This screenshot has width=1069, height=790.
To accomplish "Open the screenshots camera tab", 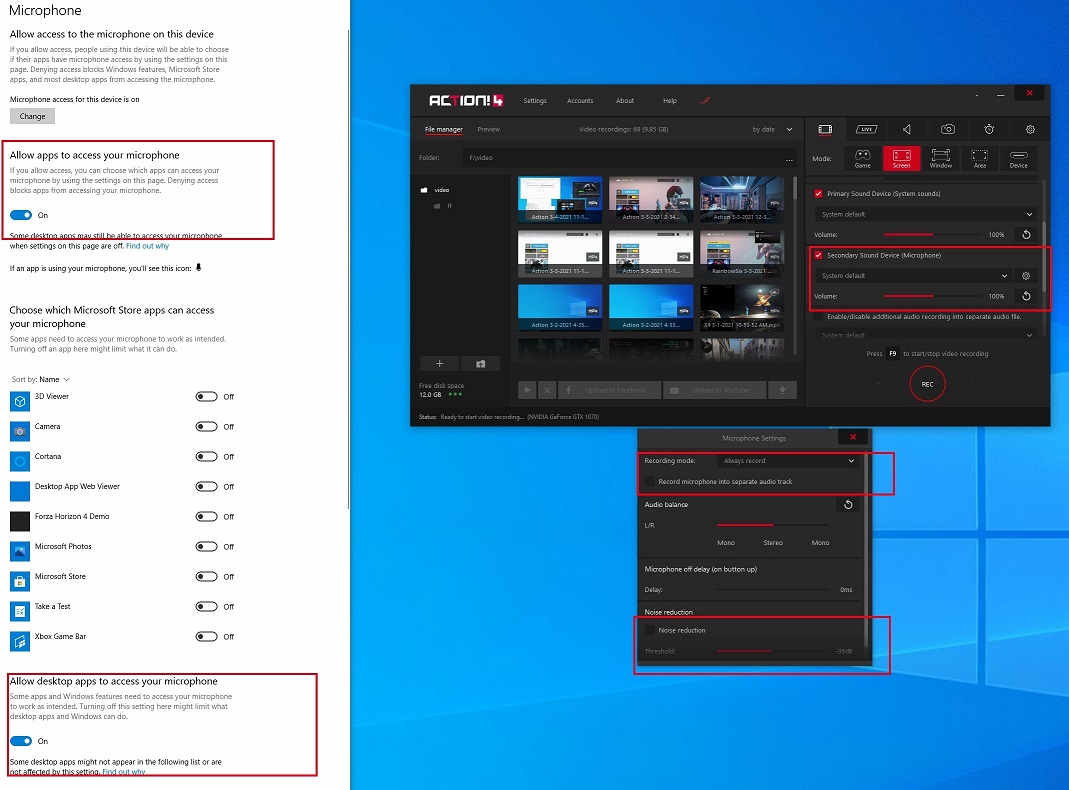I will click(948, 129).
